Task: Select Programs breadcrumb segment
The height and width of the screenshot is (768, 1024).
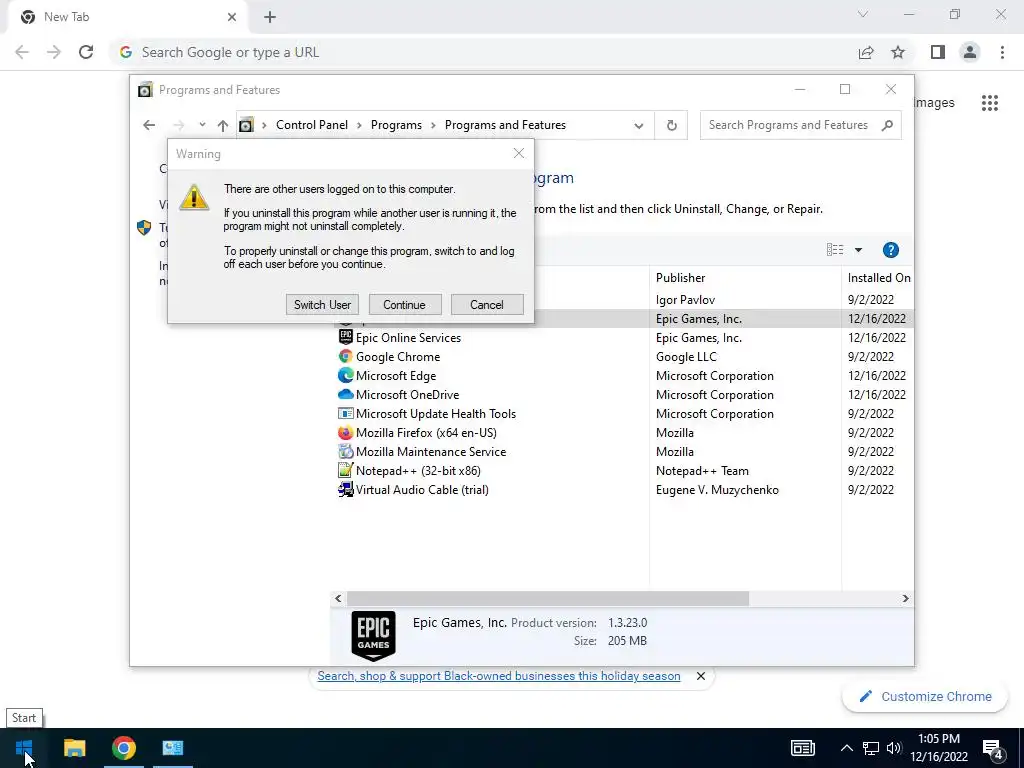Action: (396, 125)
